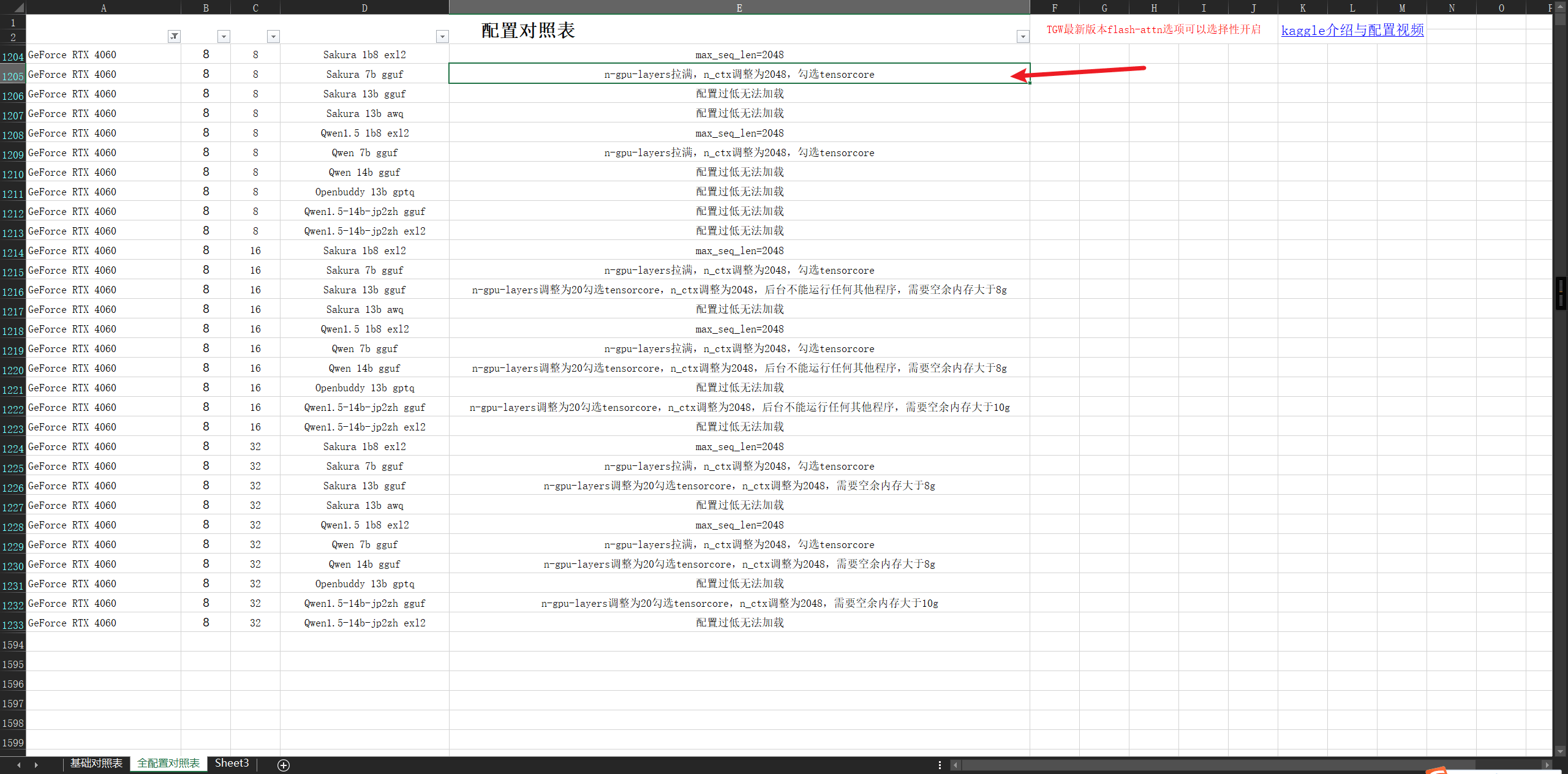Viewport: 1568px width, 774px height.
Task: Click Qwen 14b gguf in row 1230
Action: point(364,564)
